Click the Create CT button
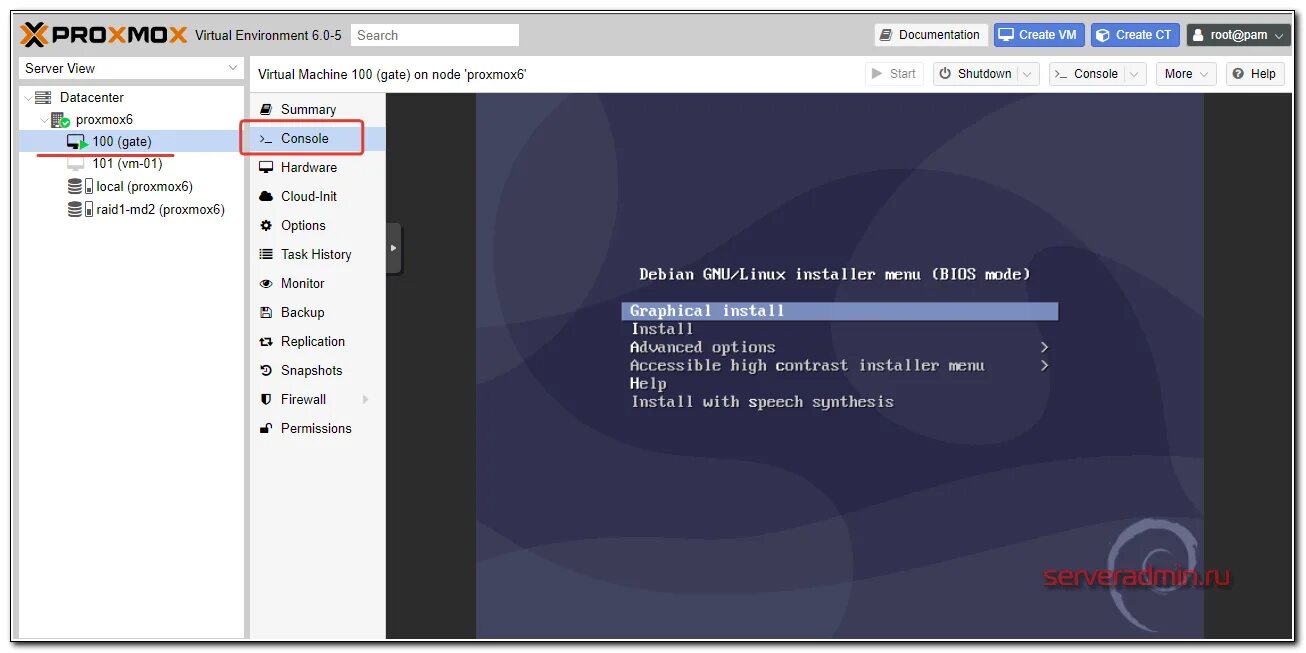Screen dimensions: 1306x653 (x=1135, y=35)
